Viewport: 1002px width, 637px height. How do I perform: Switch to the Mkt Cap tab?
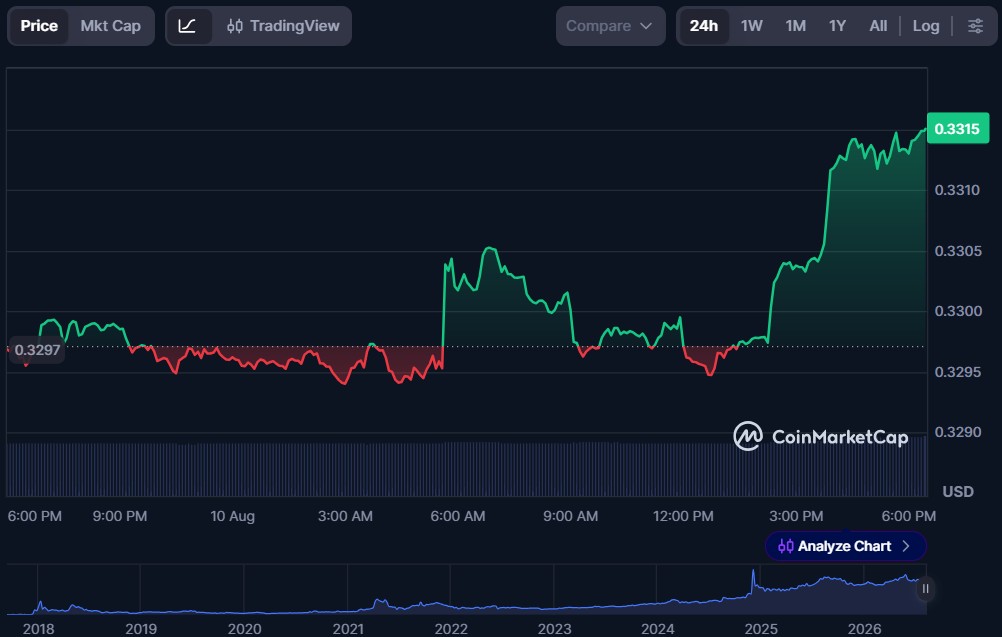pyautogui.click(x=111, y=26)
